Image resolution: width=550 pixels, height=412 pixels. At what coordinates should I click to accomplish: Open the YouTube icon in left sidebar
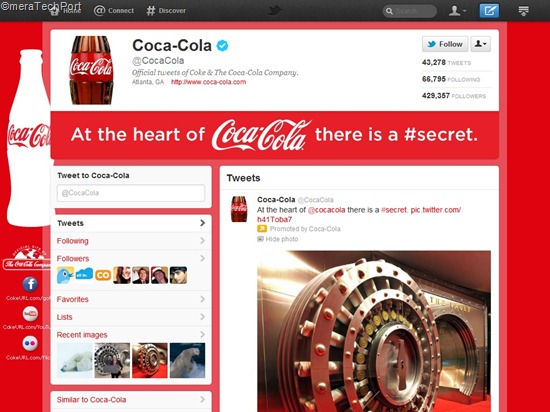30,314
